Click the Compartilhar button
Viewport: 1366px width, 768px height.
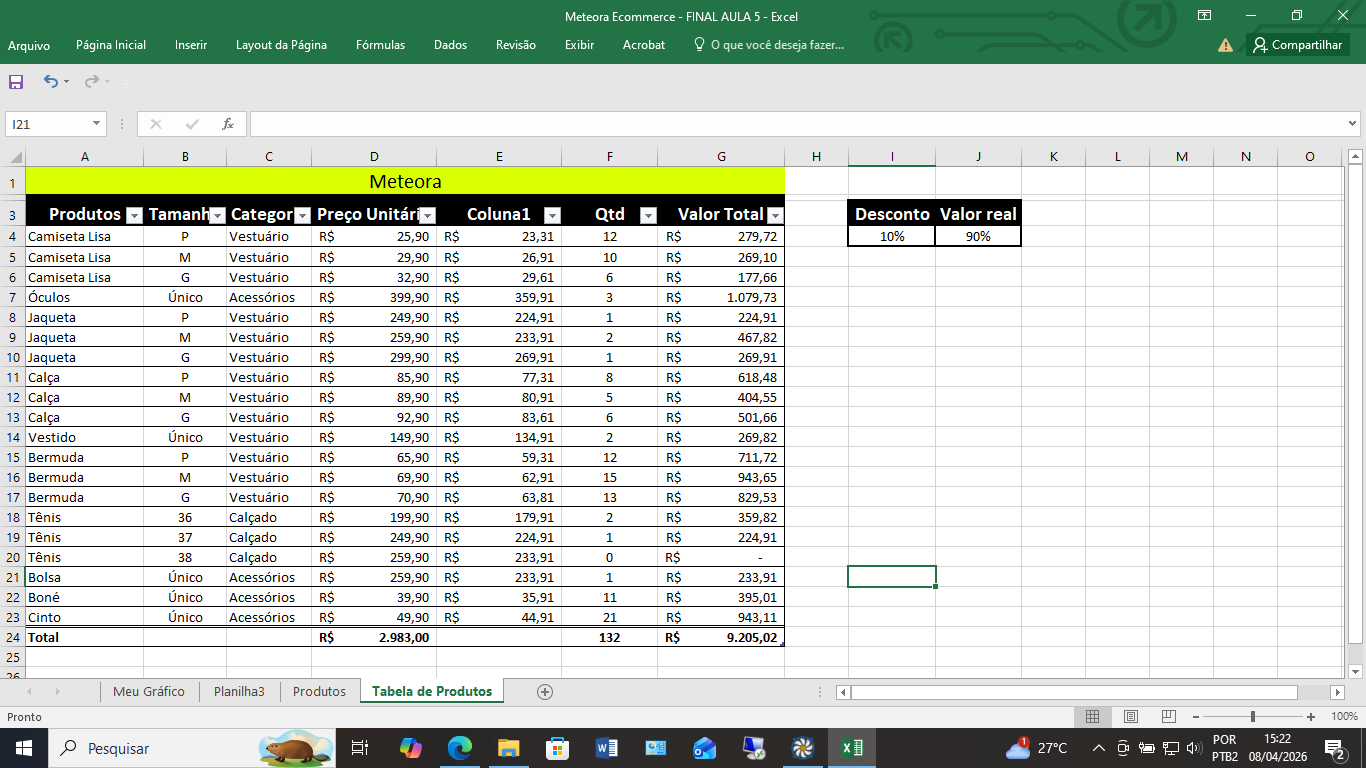pos(1298,45)
